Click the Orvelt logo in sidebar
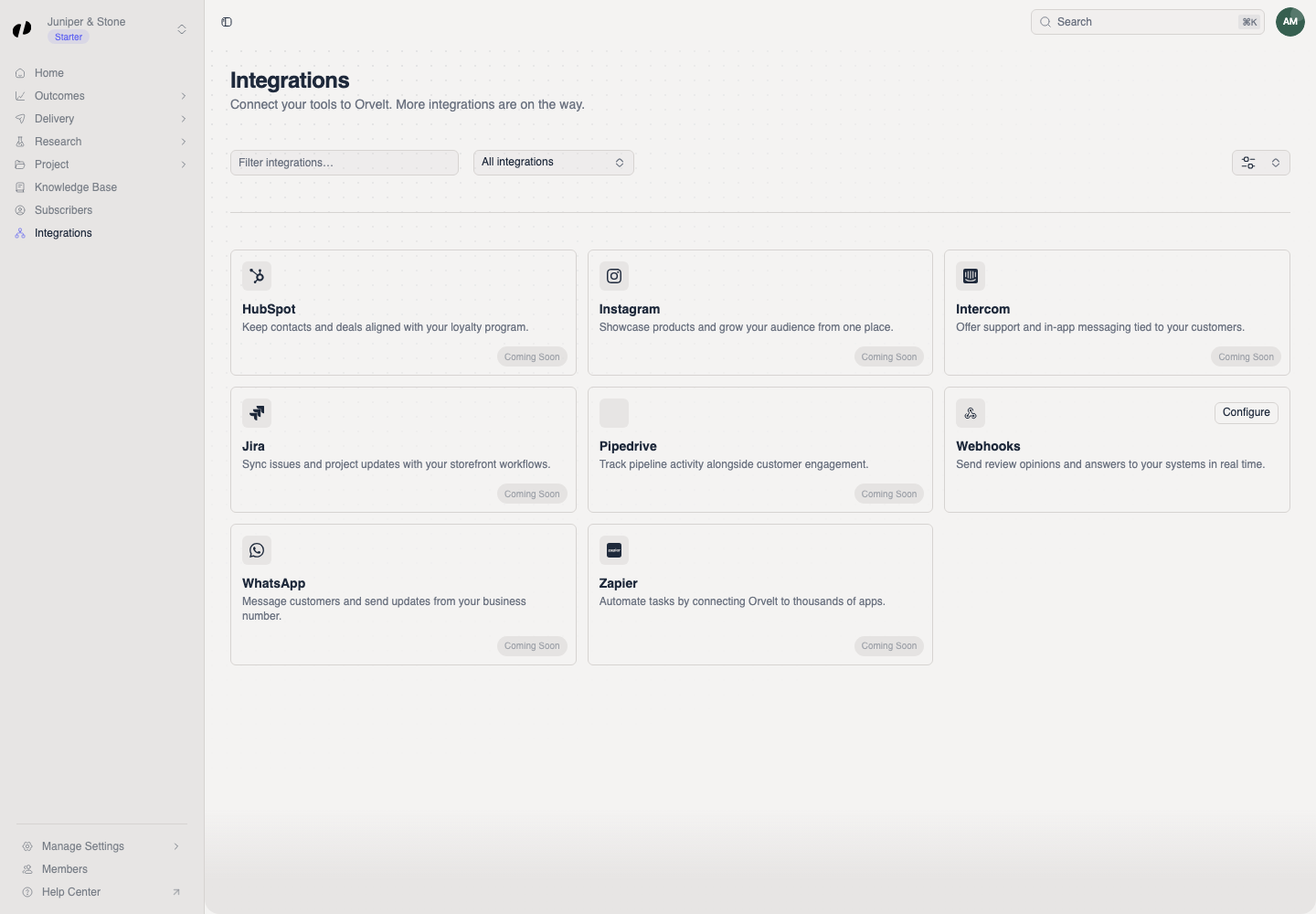The width and height of the screenshot is (1316, 914). [x=22, y=29]
